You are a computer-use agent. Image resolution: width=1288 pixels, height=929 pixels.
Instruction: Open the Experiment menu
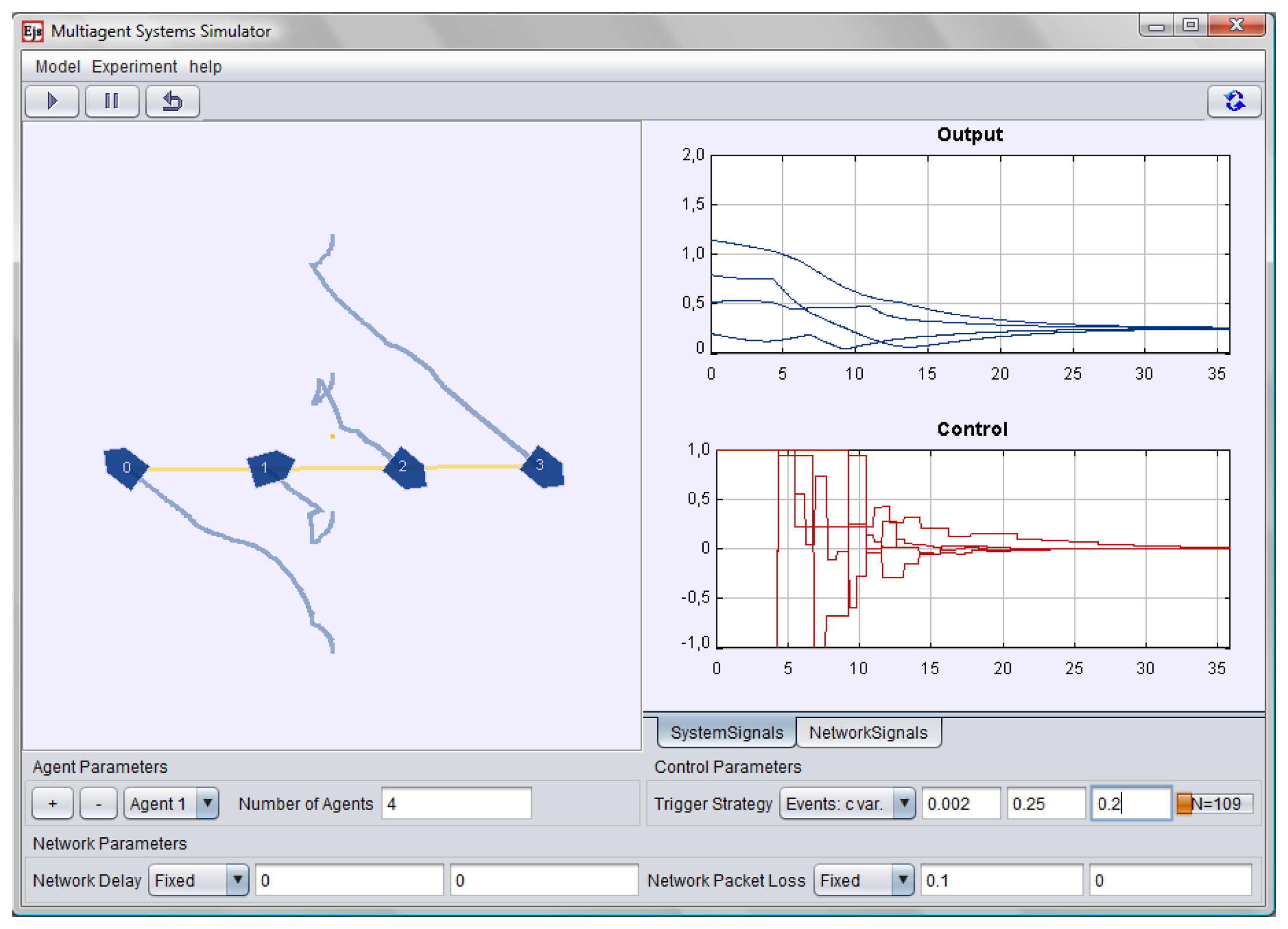point(134,66)
